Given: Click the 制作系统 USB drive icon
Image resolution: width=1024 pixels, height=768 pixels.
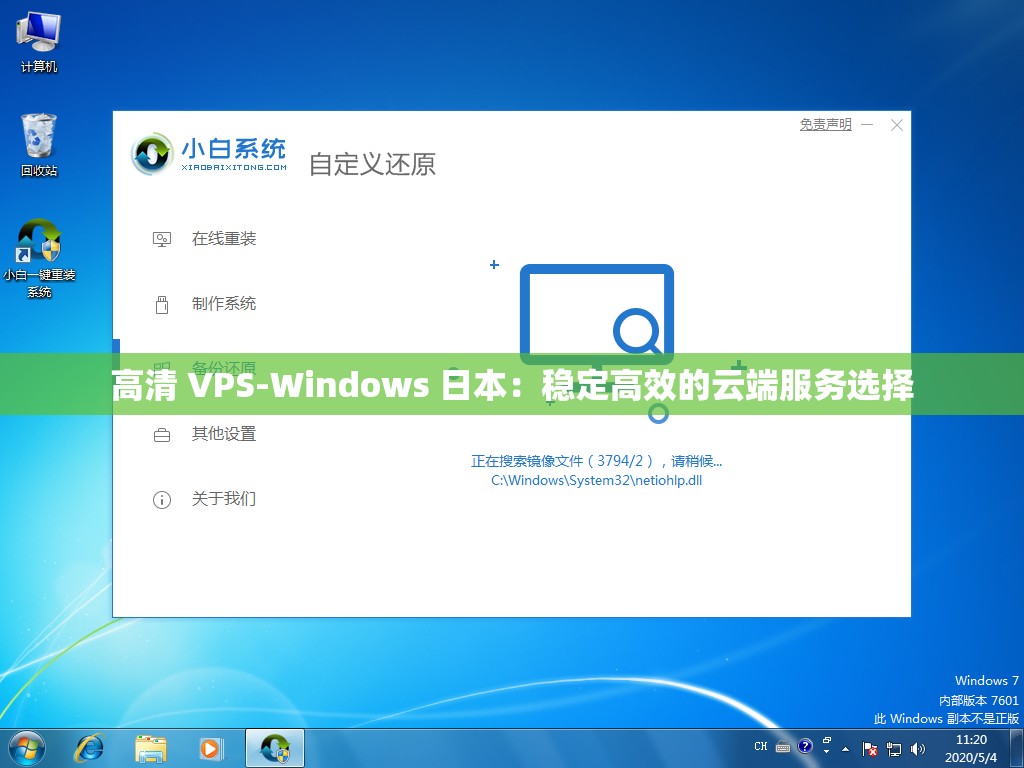Looking at the screenshot, I should pos(161,304).
